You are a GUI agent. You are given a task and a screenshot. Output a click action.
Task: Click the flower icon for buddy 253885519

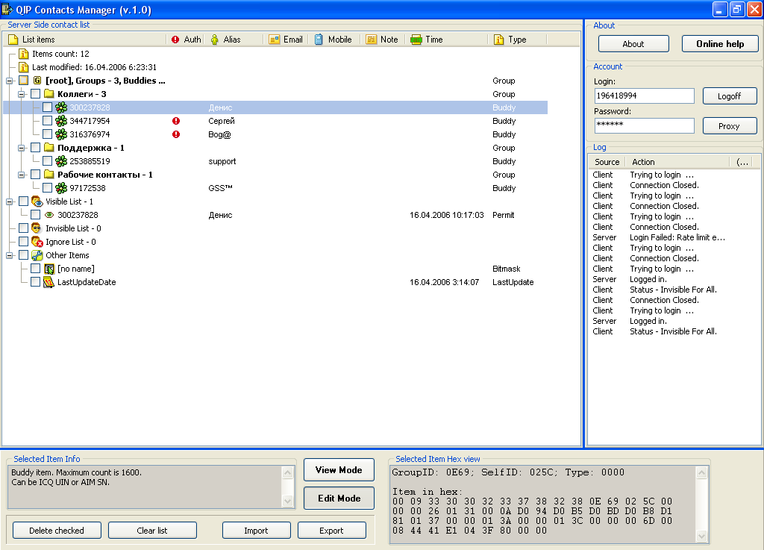point(61,161)
